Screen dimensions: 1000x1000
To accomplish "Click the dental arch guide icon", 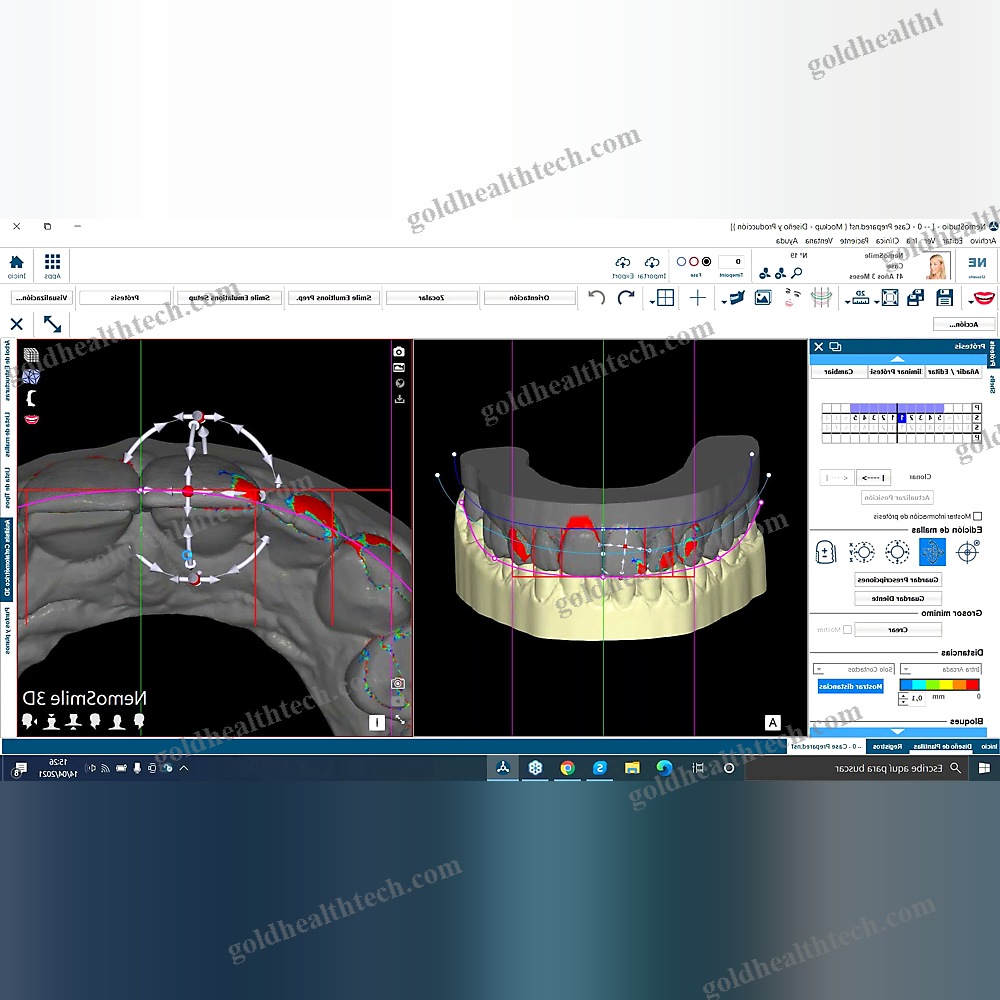I will 821,298.
